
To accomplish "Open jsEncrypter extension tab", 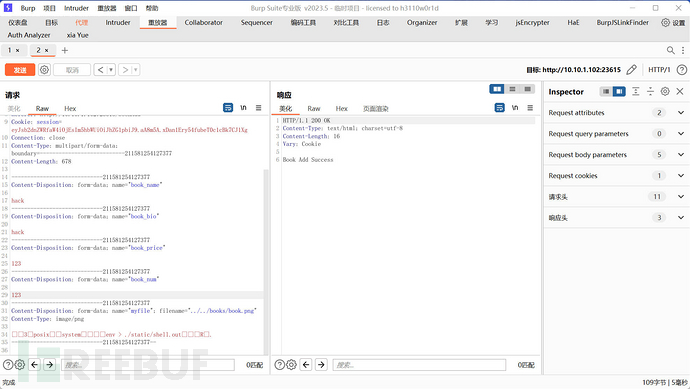I will 532,22.
